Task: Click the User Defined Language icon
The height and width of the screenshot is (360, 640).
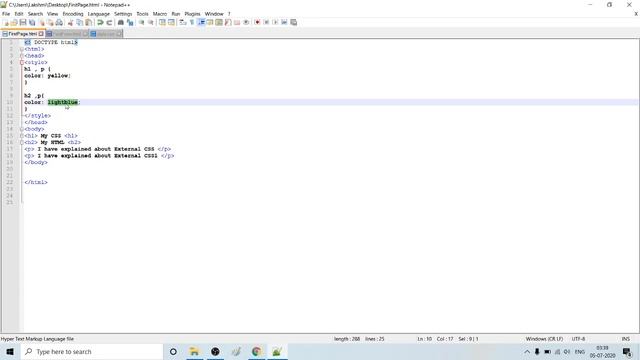Action: coord(210,22)
